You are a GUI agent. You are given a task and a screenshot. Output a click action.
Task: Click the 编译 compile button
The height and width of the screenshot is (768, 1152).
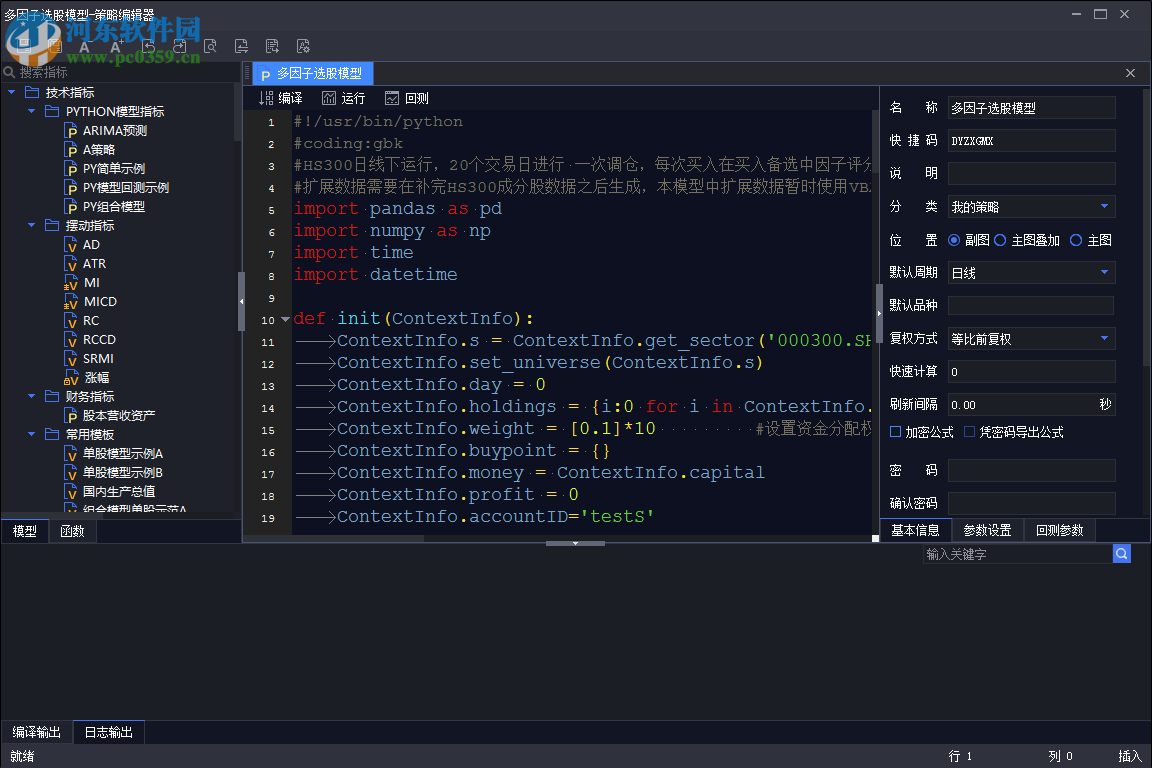[281, 98]
